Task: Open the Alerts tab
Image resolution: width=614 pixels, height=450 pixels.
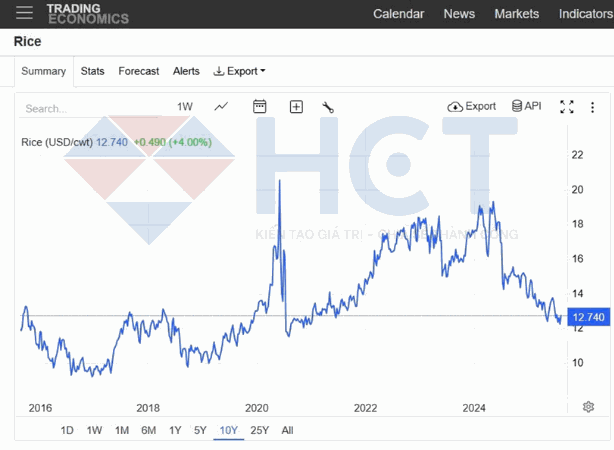Action: point(186,71)
